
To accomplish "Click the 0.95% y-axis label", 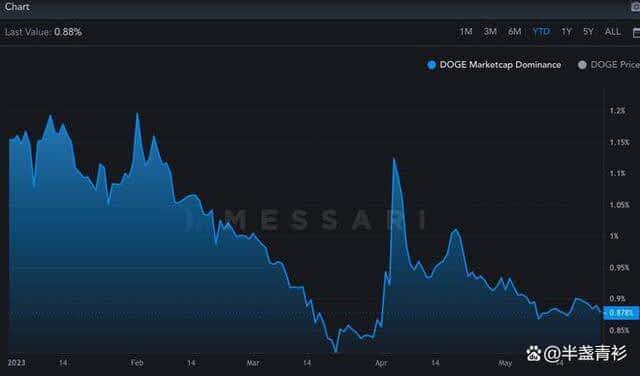I will pos(620,268).
